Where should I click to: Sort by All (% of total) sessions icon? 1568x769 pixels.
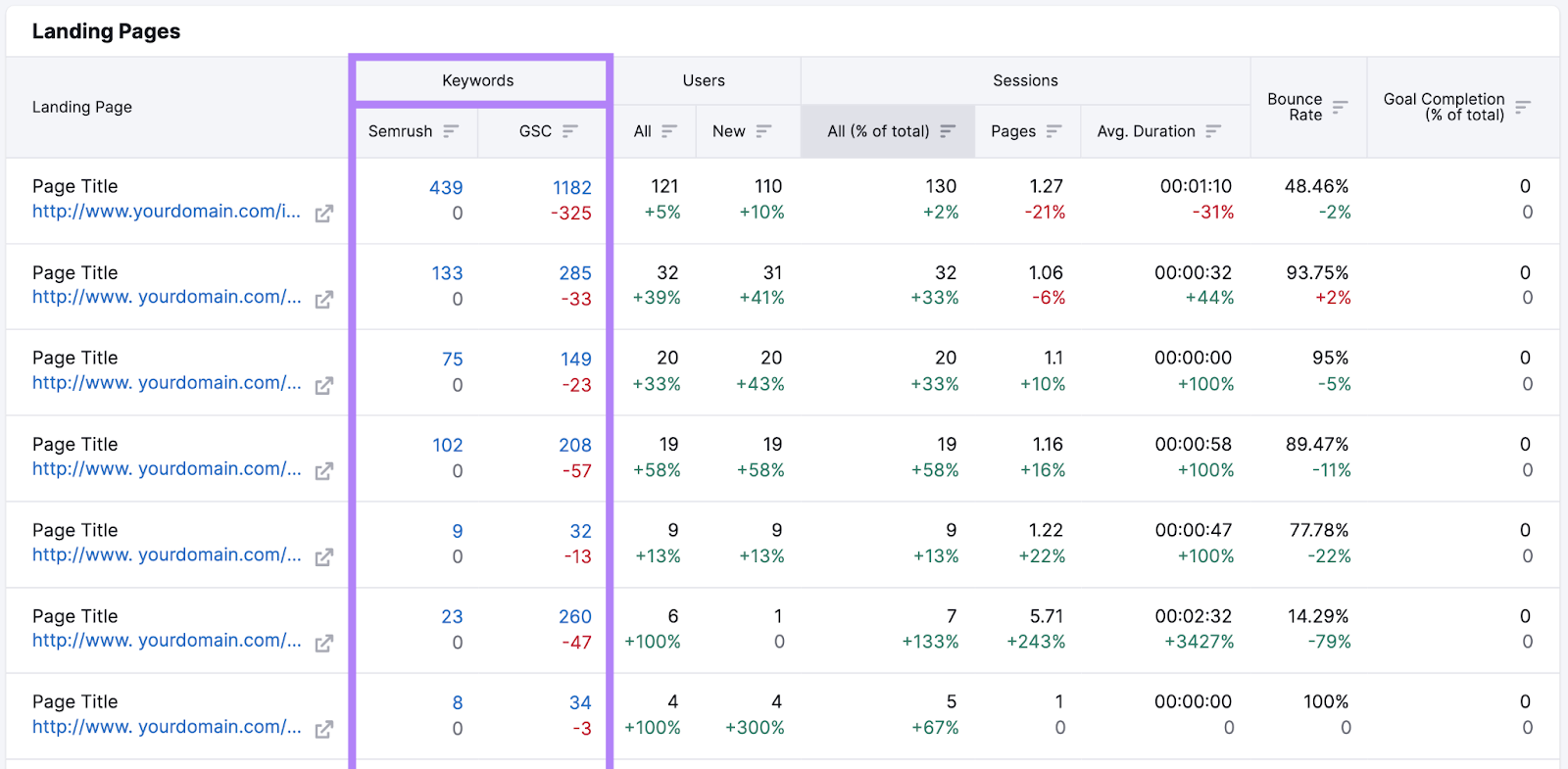click(948, 131)
